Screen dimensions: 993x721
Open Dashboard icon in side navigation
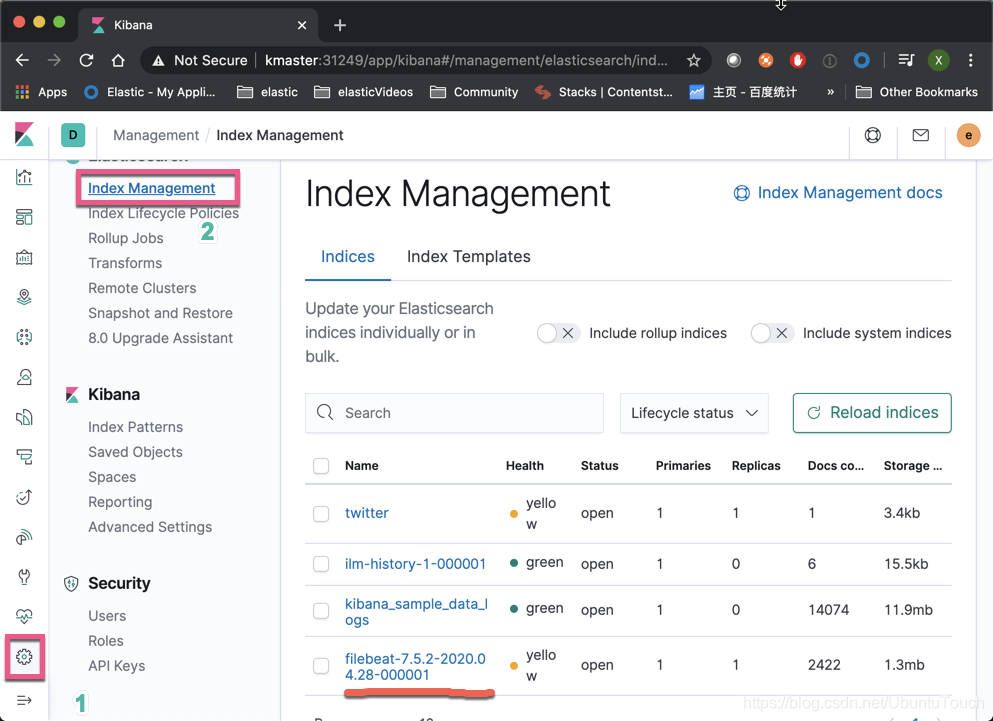(x=24, y=217)
